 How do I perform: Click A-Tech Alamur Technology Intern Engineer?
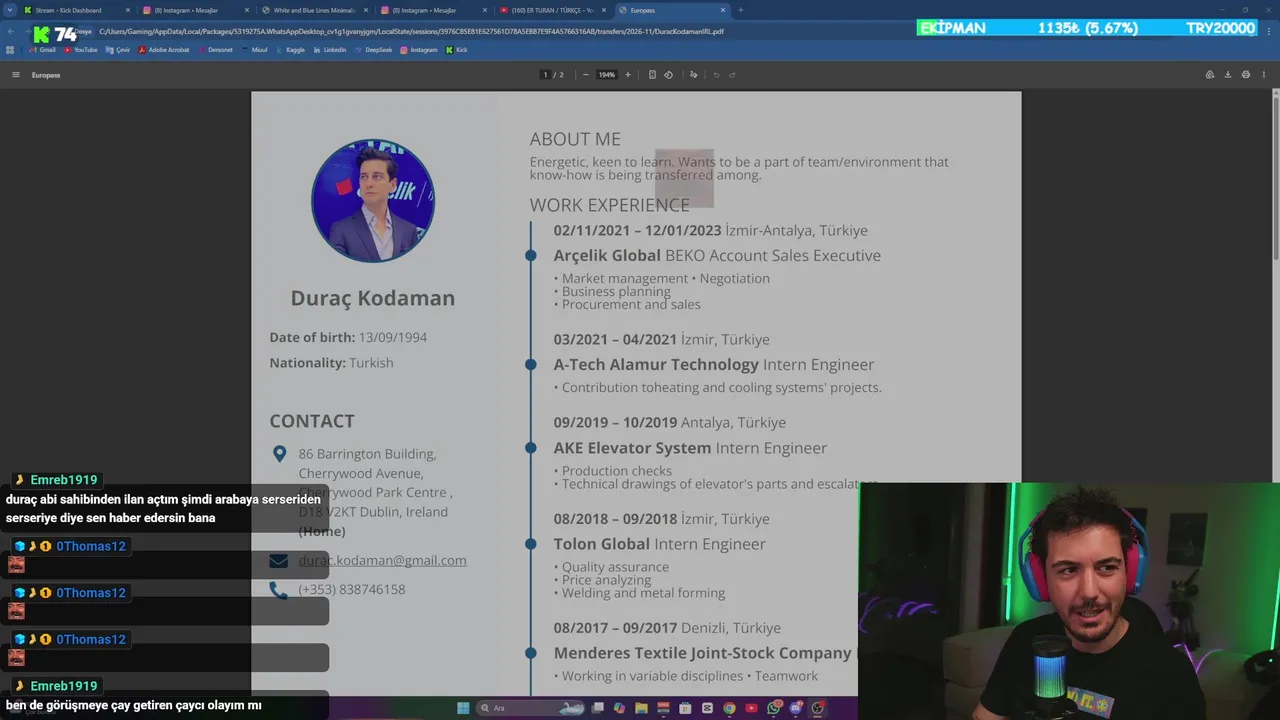pyautogui.click(x=714, y=365)
